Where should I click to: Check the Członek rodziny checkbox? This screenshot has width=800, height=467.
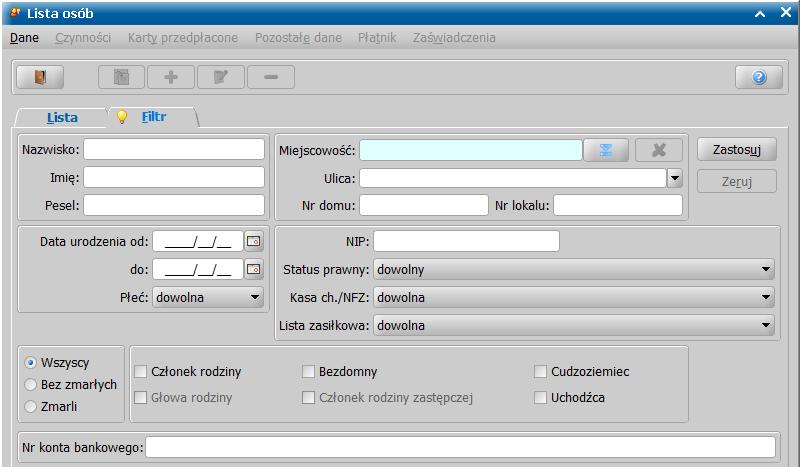point(140,372)
